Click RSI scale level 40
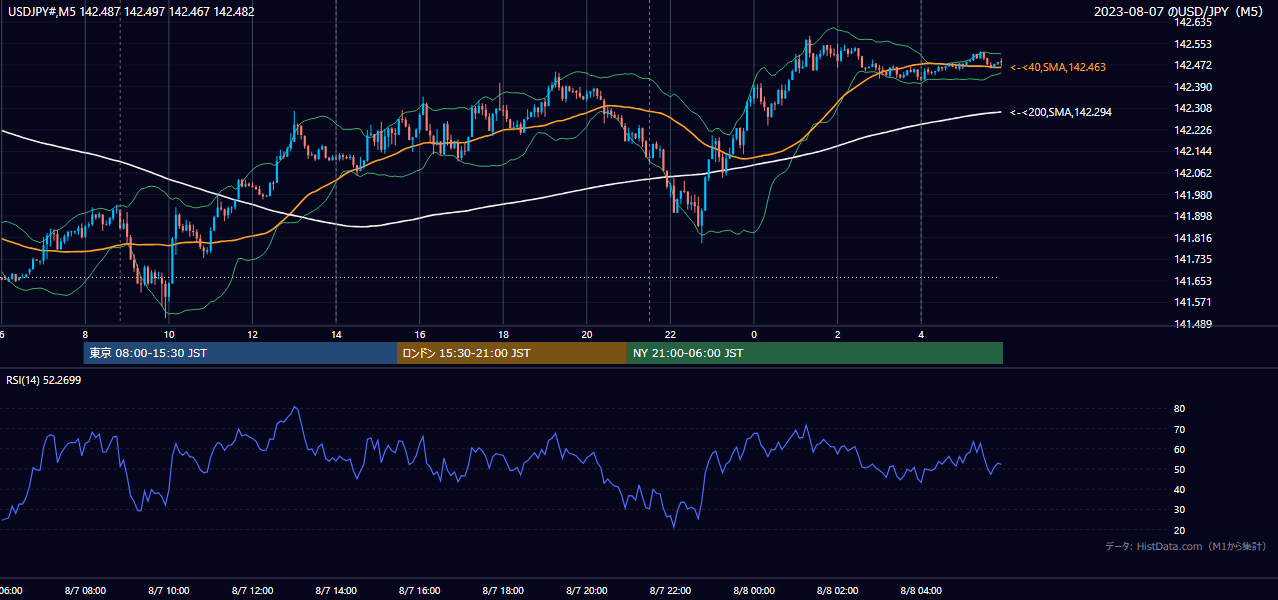This screenshot has height=600, width=1278. pyautogui.click(x=1179, y=489)
